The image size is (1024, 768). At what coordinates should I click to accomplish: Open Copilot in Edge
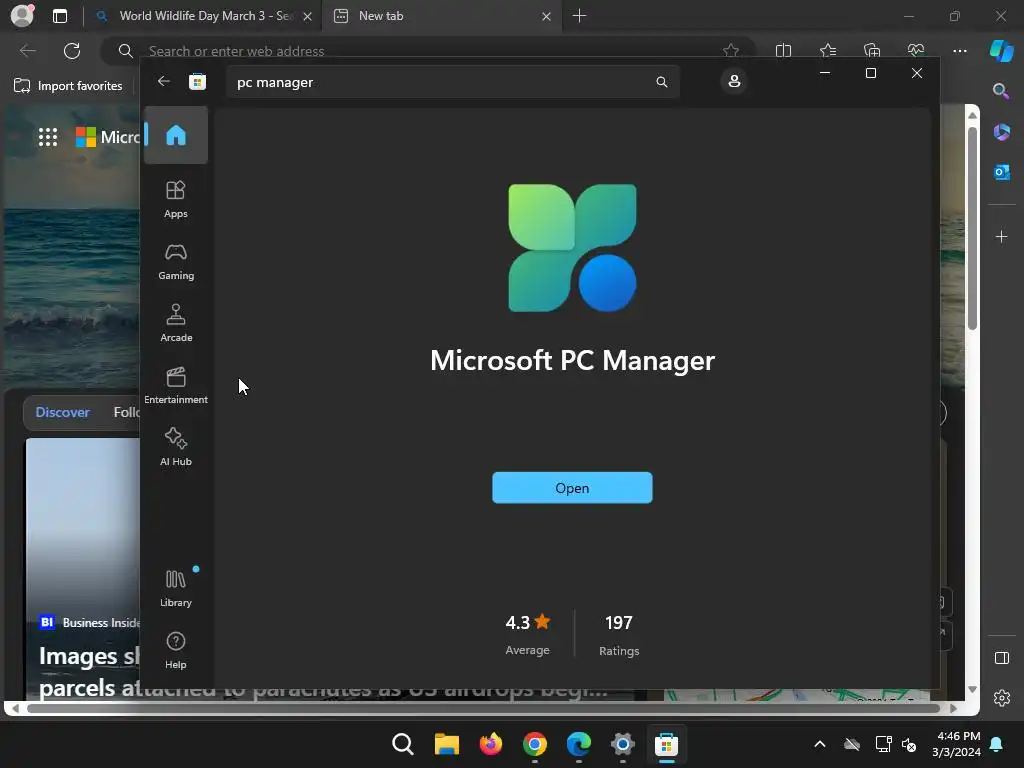[1001, 51]
